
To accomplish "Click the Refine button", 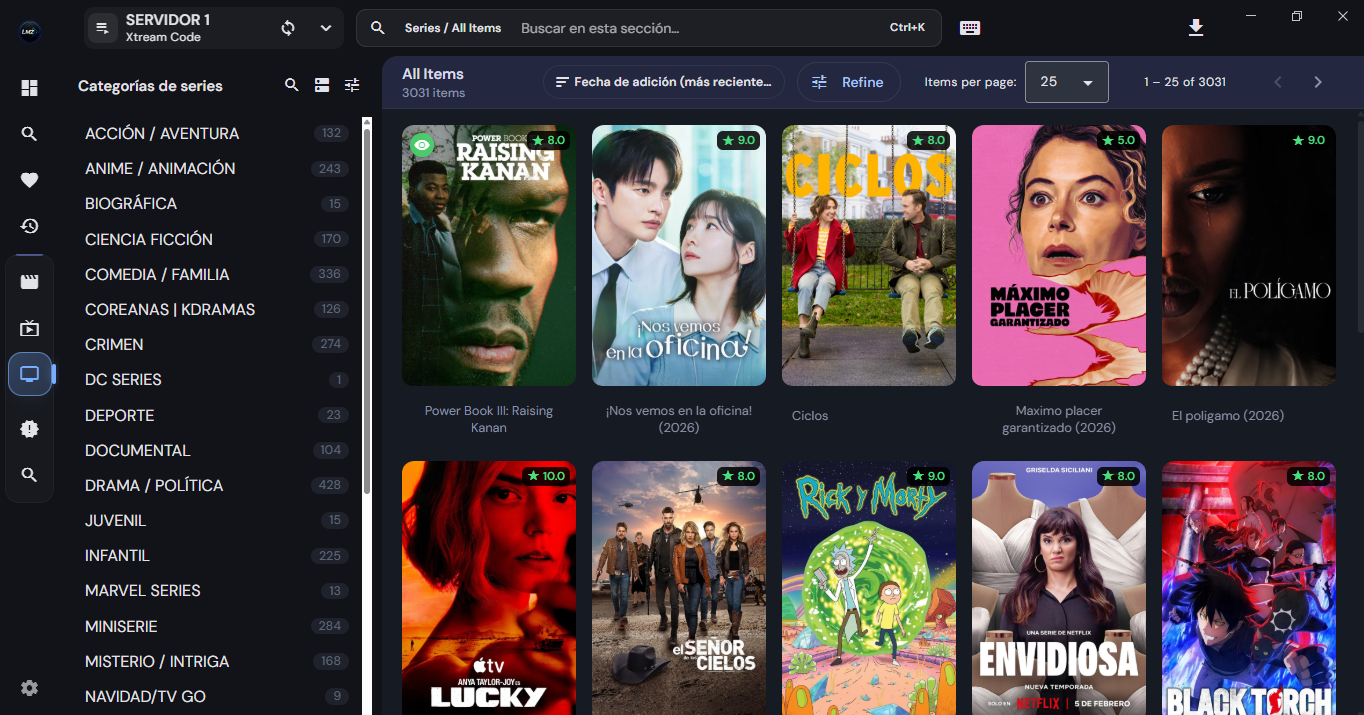I will point(849,82).
